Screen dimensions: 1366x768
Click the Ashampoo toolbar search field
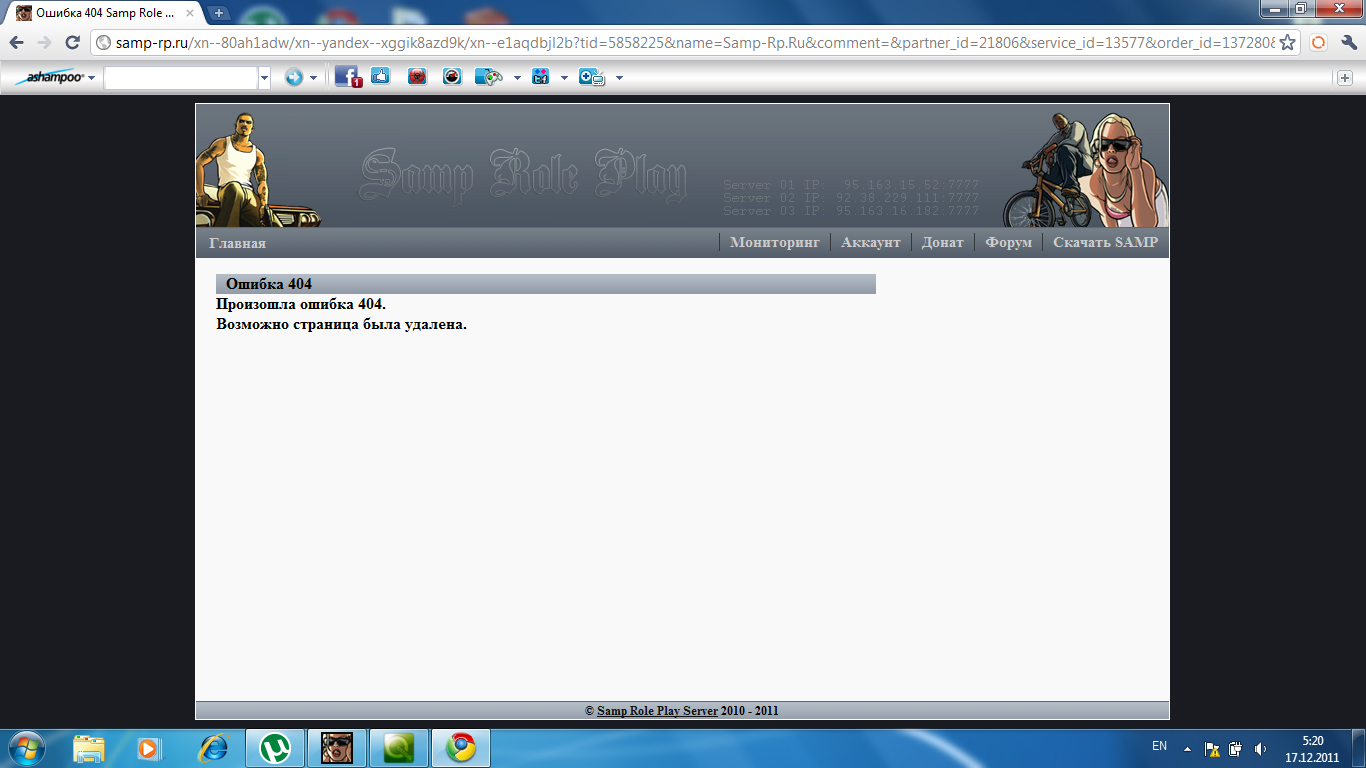pos(180,77)
